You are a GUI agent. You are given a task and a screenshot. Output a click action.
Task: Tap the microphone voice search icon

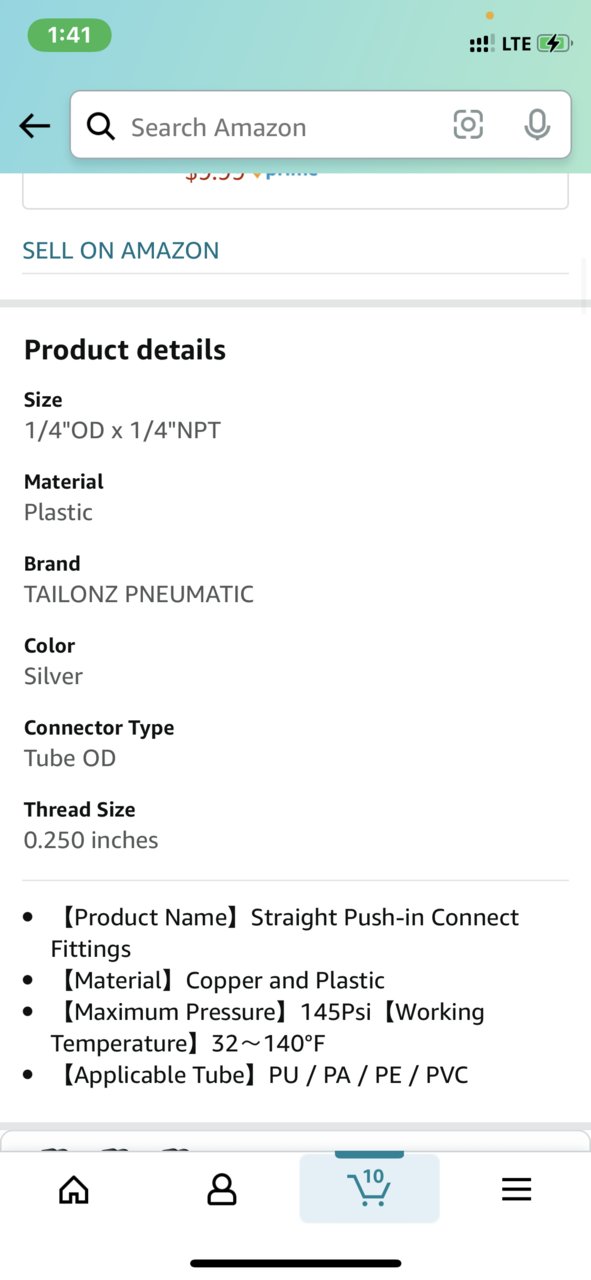[537, 125]
